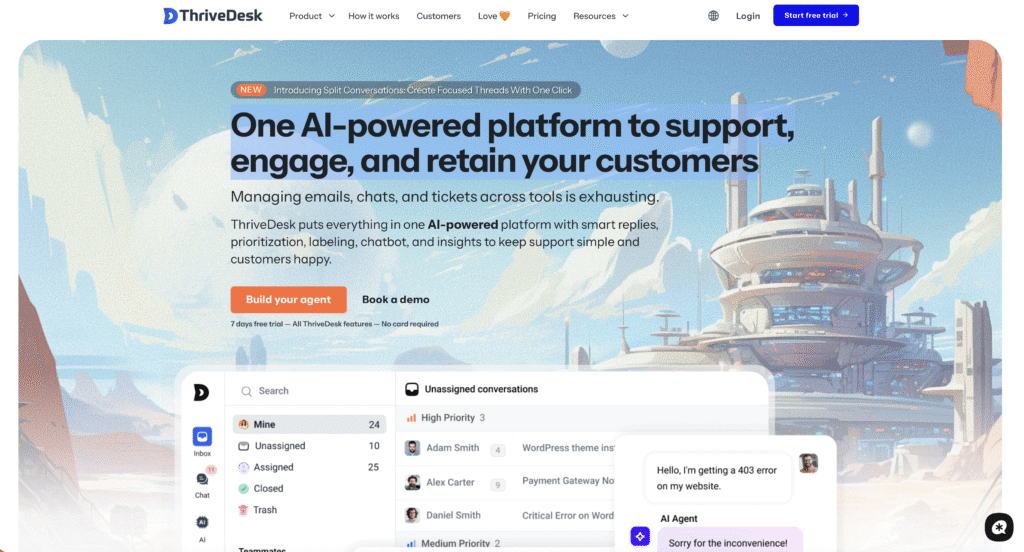Image resolution: width=1024 pixels, height=552 pixels.
Task: Go to How it works page
Action: click(x=374, y=16)
